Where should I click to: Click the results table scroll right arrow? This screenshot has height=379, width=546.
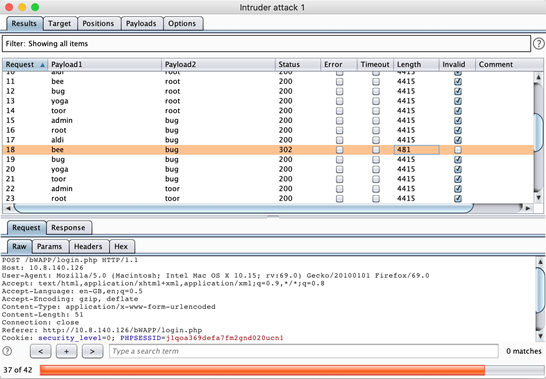(x=528, y=208)
